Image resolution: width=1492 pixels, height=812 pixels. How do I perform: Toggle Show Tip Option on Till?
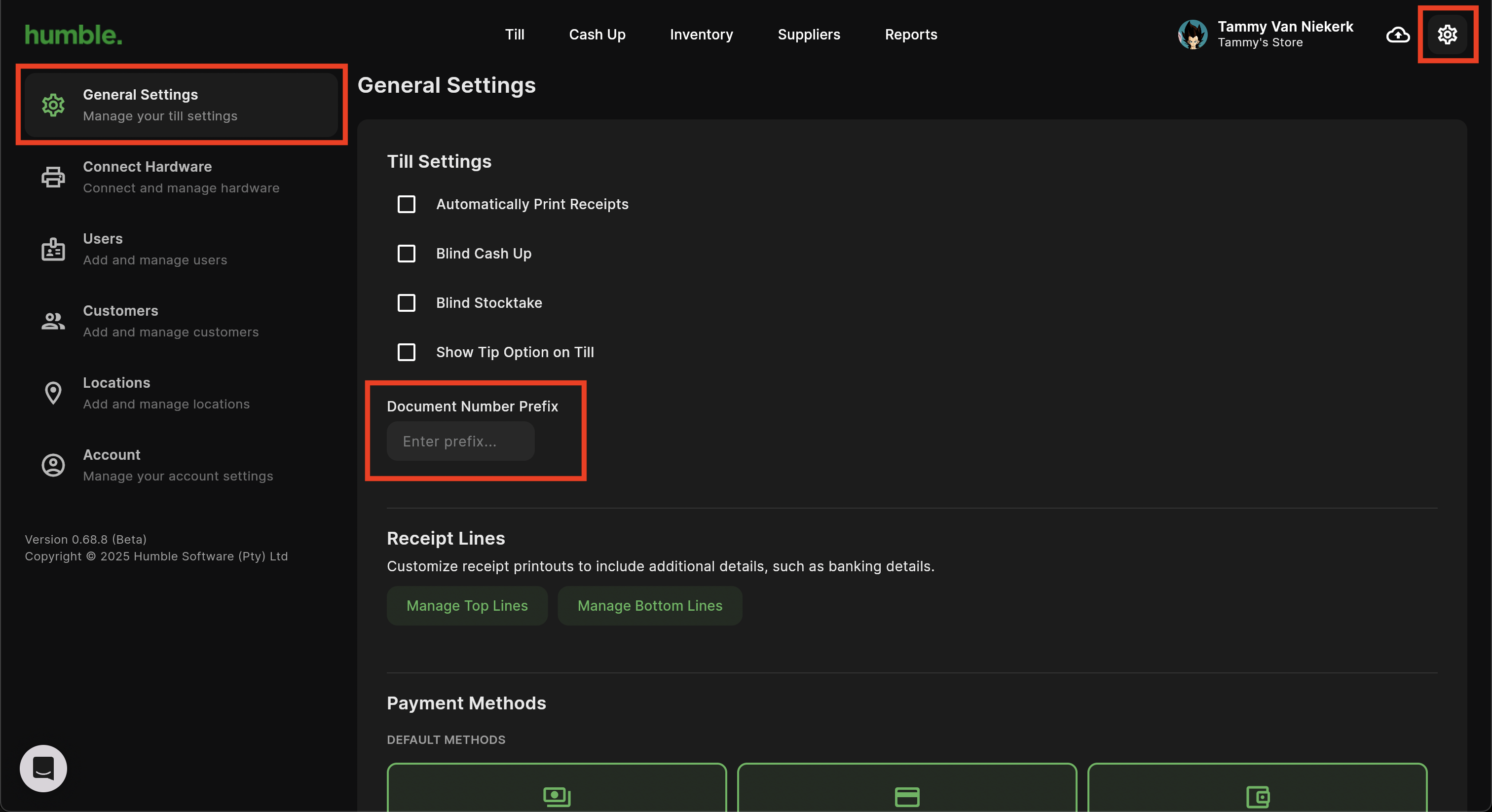coord(407,352)
